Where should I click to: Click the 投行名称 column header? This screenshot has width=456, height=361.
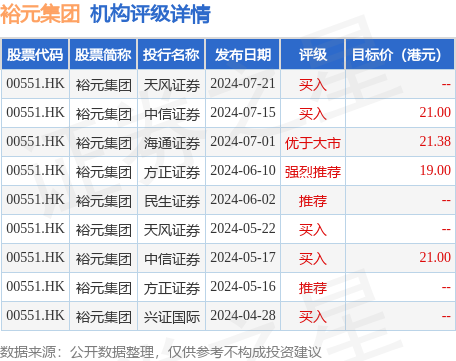pyautogui.click(x=171, y=54)
